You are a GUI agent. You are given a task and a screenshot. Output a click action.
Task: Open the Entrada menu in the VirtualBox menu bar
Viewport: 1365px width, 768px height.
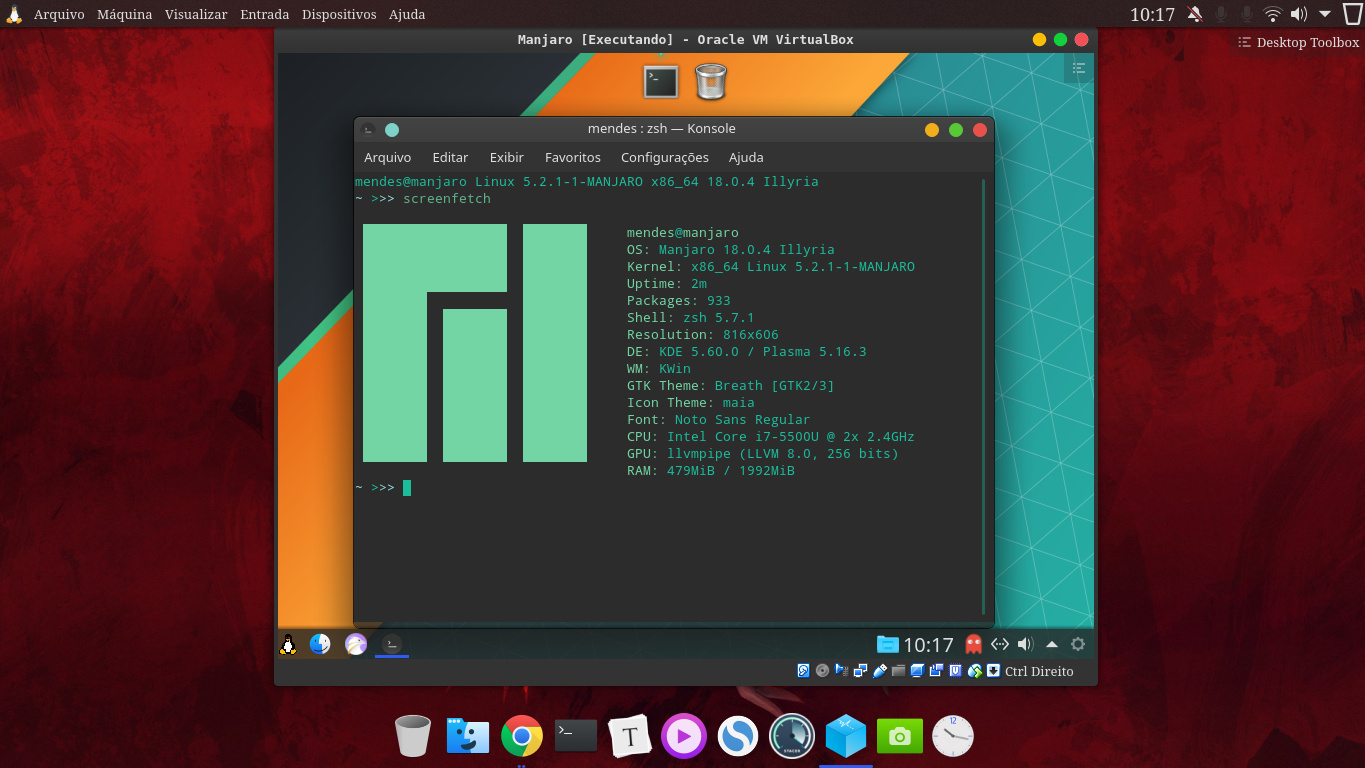265,14
